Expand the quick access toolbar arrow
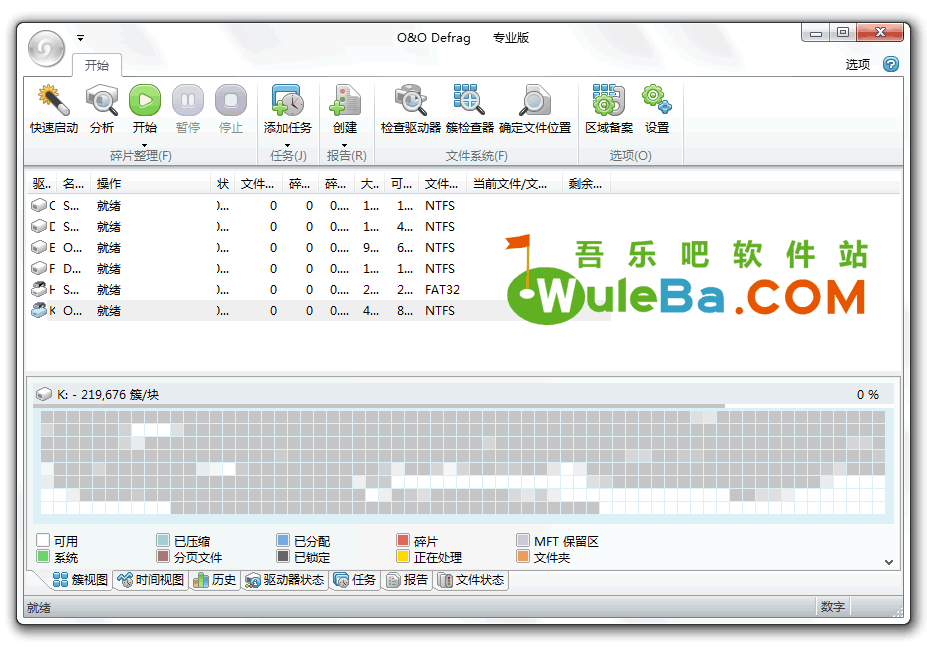This screenshot has height=649, width=927. coord(80,38)
